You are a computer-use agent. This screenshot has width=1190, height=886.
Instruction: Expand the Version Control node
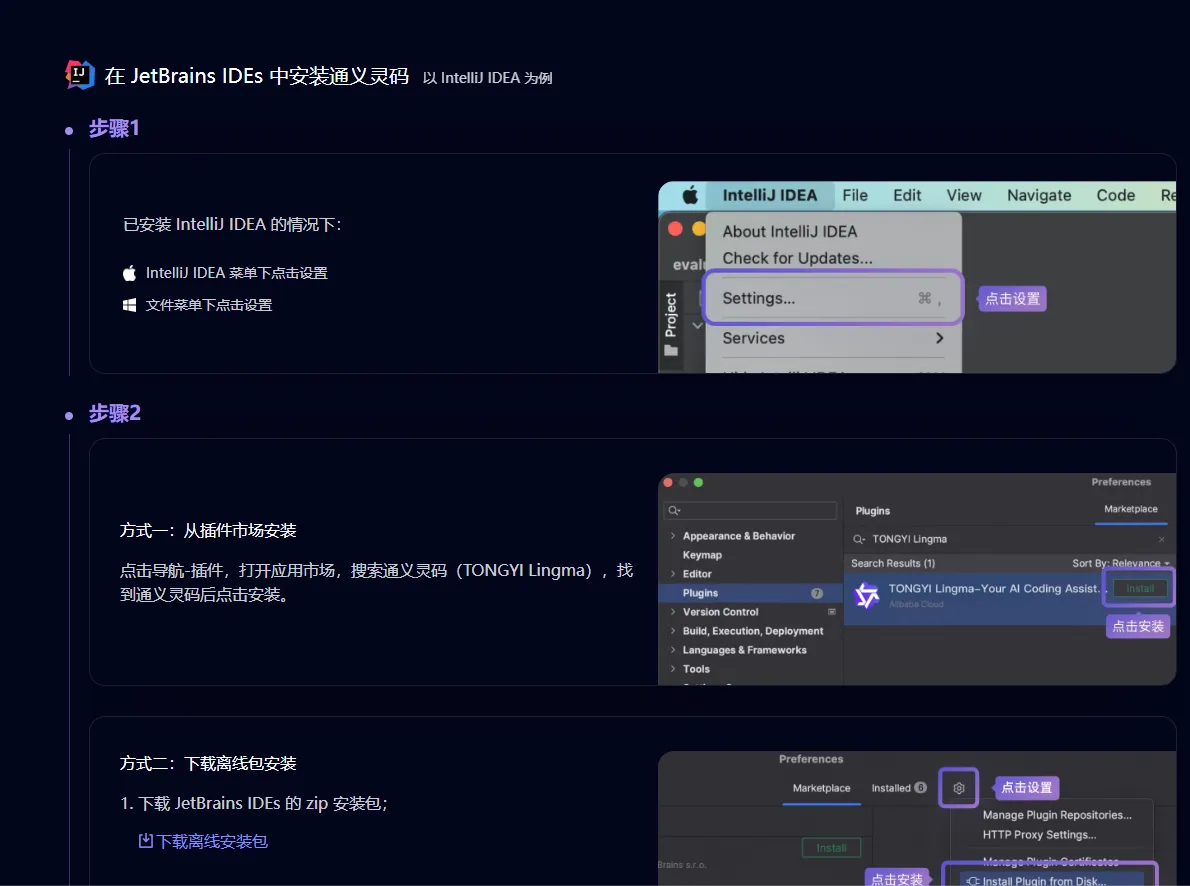pyautogui.click(x=672, y=612)
